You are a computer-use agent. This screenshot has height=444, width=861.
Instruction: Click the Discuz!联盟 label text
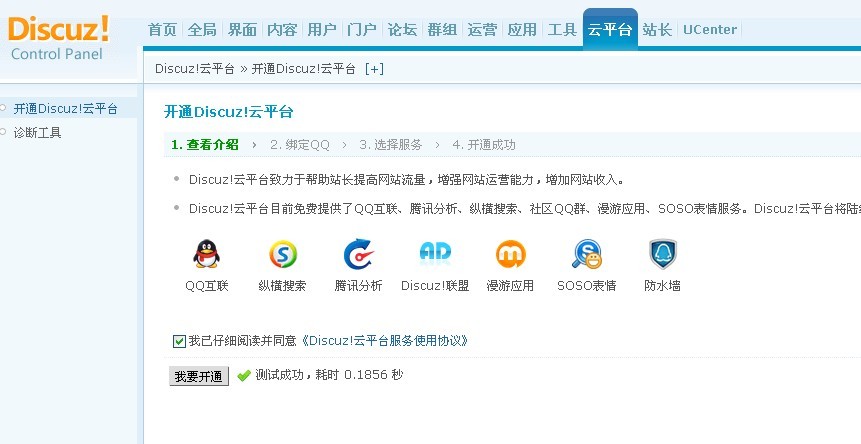[x=435, y=286]
